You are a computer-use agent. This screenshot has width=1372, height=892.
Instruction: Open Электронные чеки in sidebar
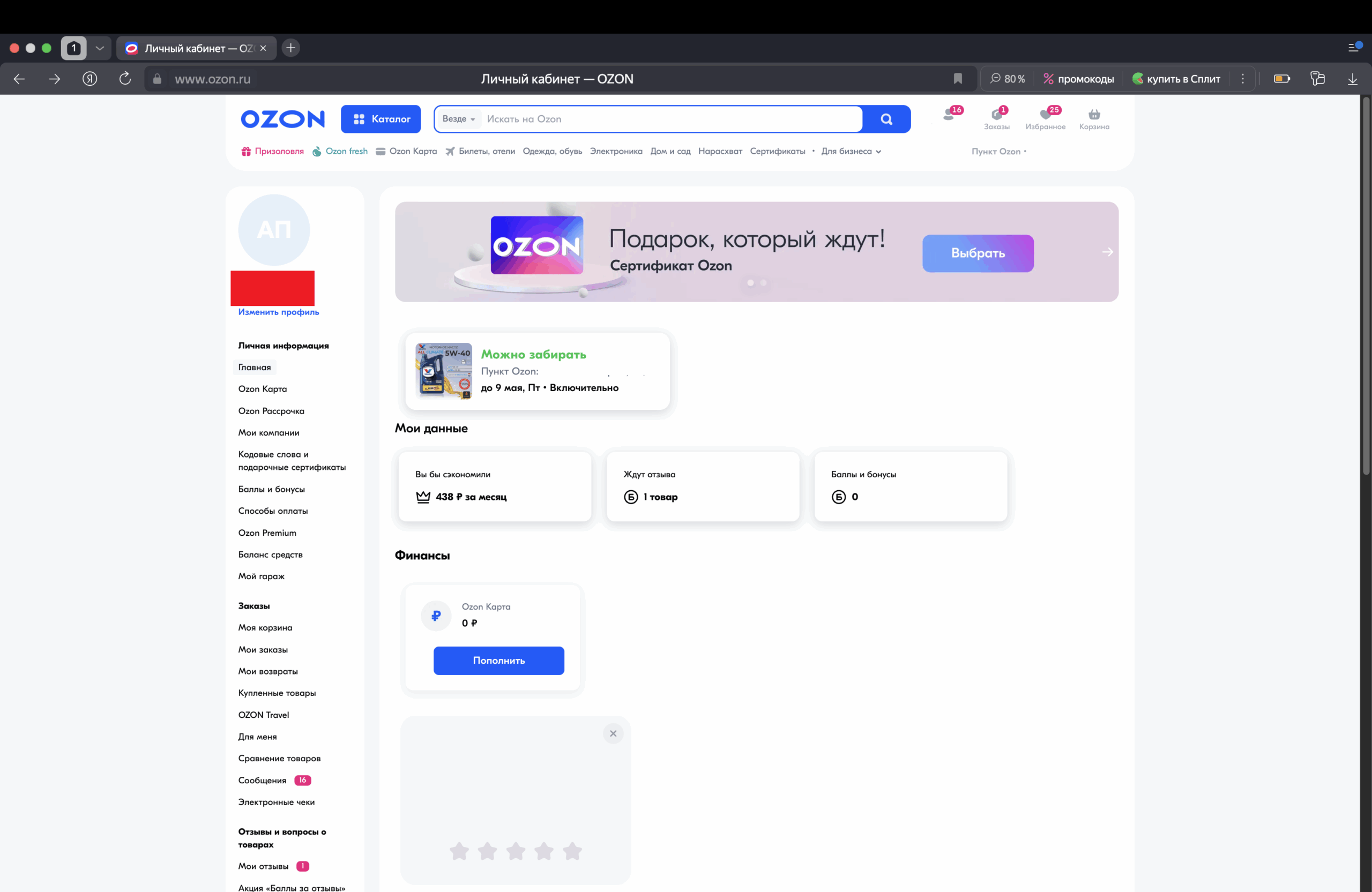(276, 802)
